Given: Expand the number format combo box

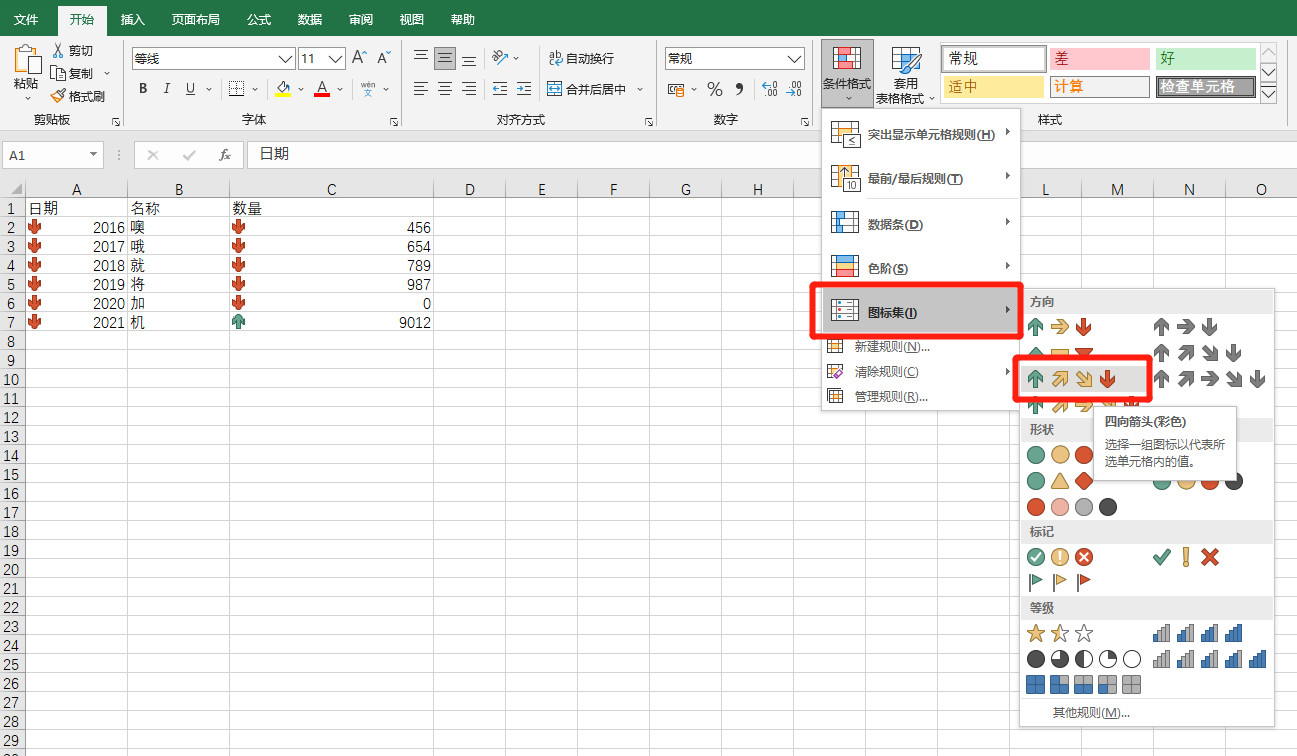Looking at the screenshot, I should [x=794, y=59].
